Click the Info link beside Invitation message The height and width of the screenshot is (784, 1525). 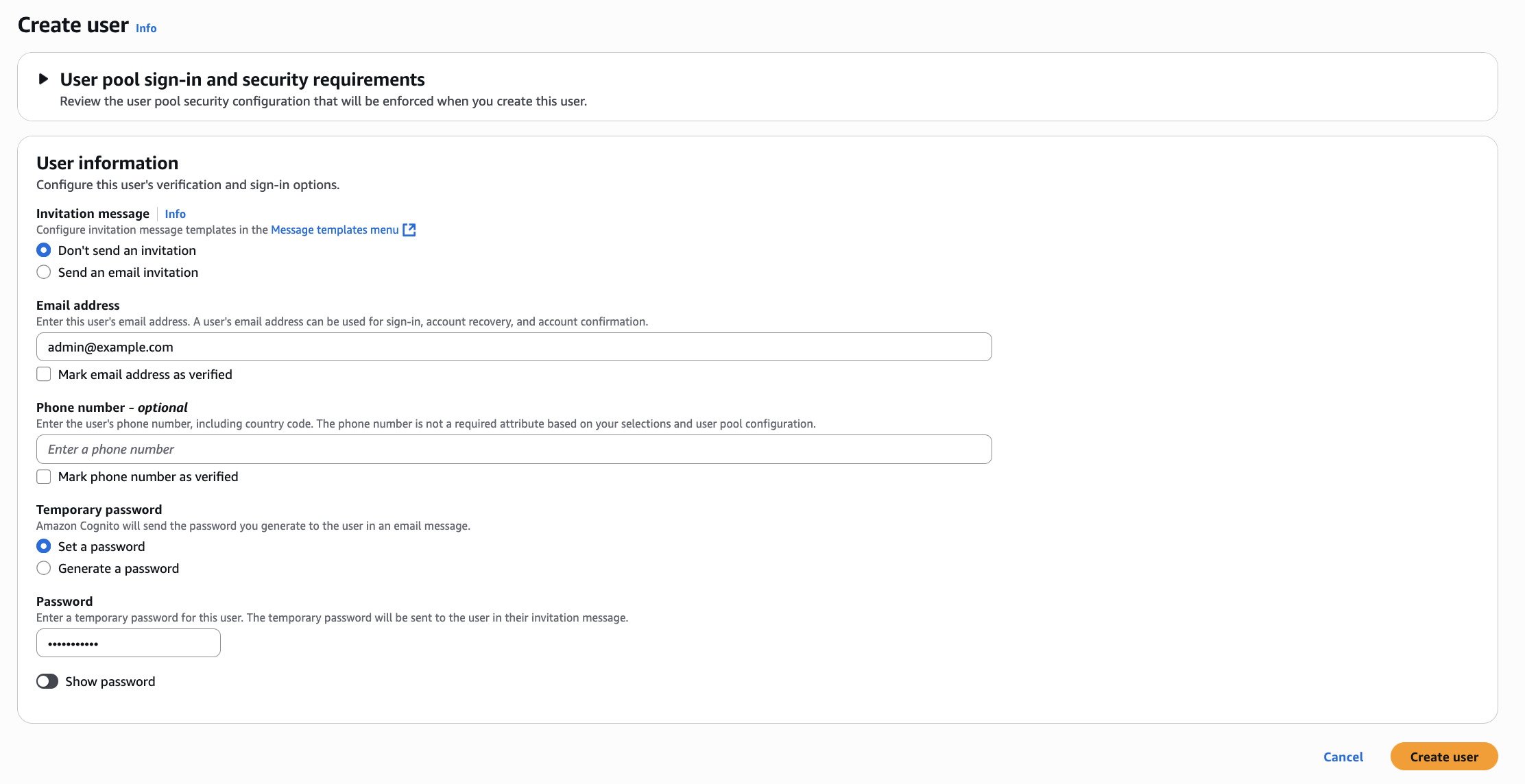[175, 214]
